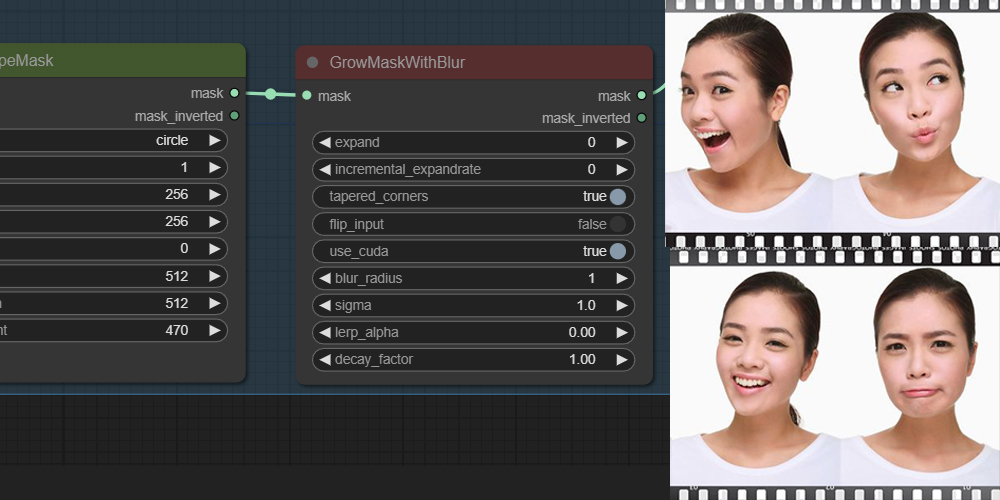Click the GrowMaskWithBlur node title
Viewport: 1000px width, 500px height.
click(397, 62)
